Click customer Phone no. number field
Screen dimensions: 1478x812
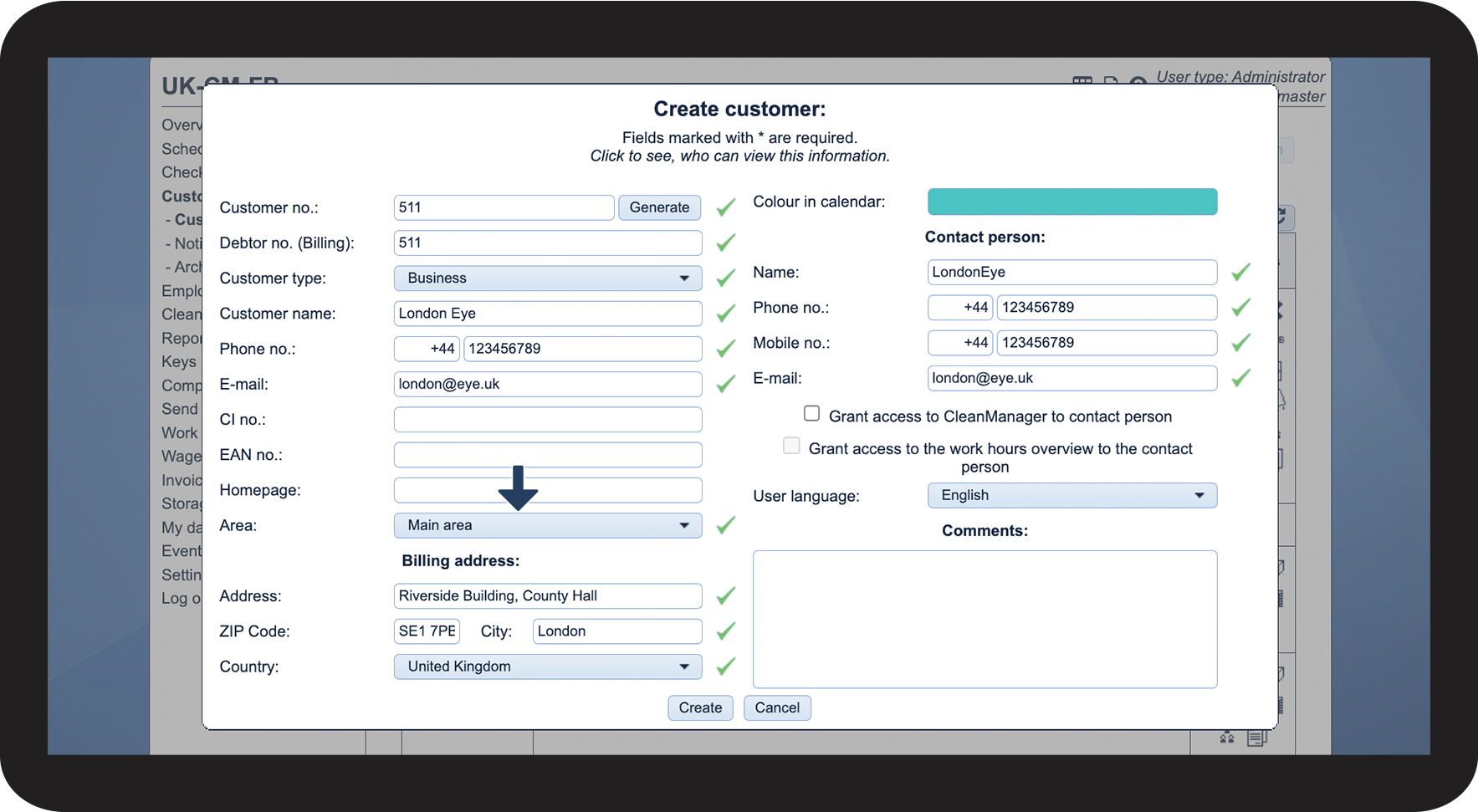(x=583, y=349)
